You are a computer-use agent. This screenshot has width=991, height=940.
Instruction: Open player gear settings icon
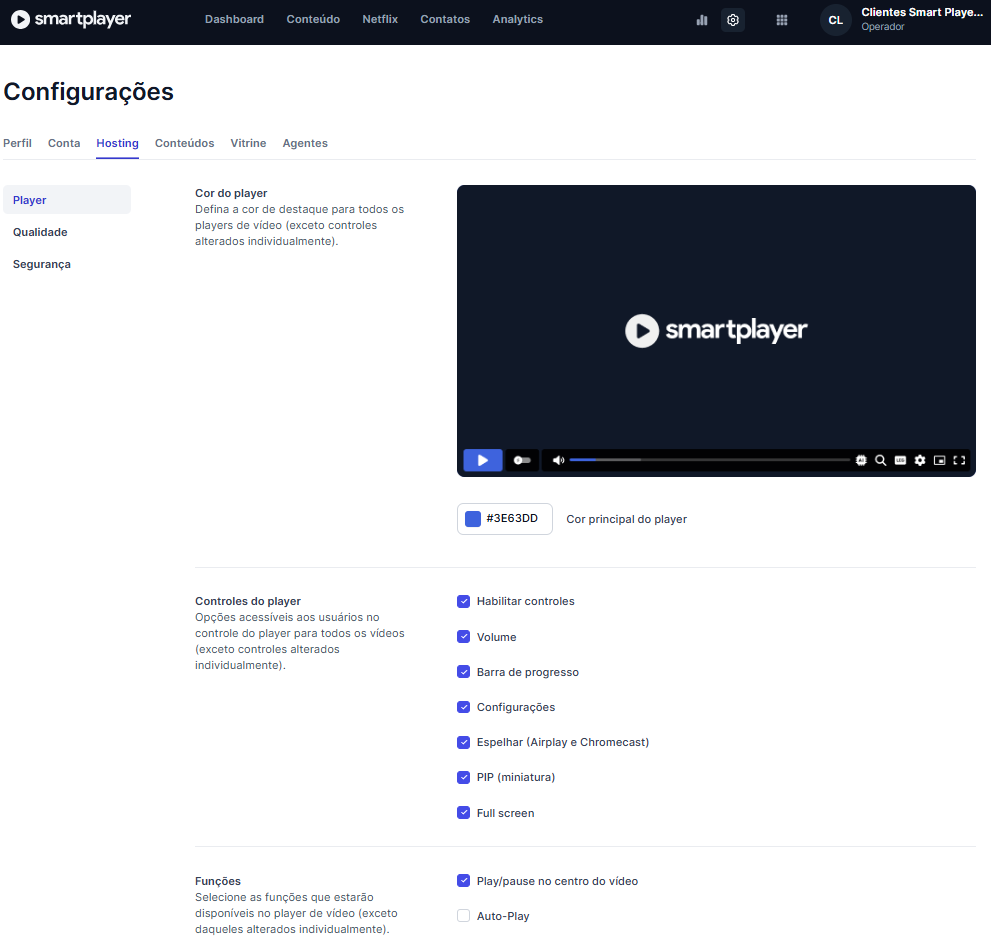(920, 460)
